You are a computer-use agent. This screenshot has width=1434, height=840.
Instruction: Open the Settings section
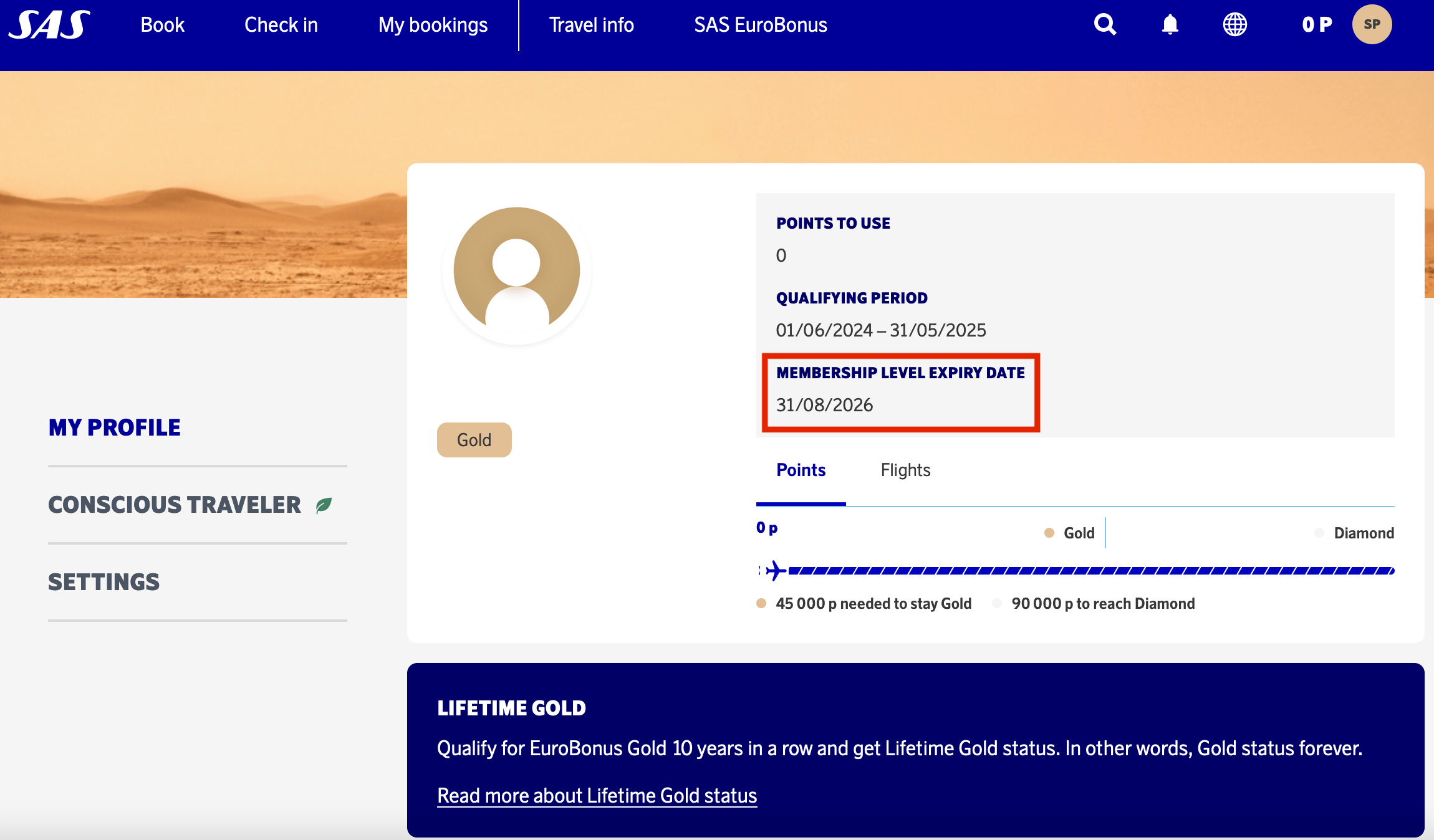[103, 581]
